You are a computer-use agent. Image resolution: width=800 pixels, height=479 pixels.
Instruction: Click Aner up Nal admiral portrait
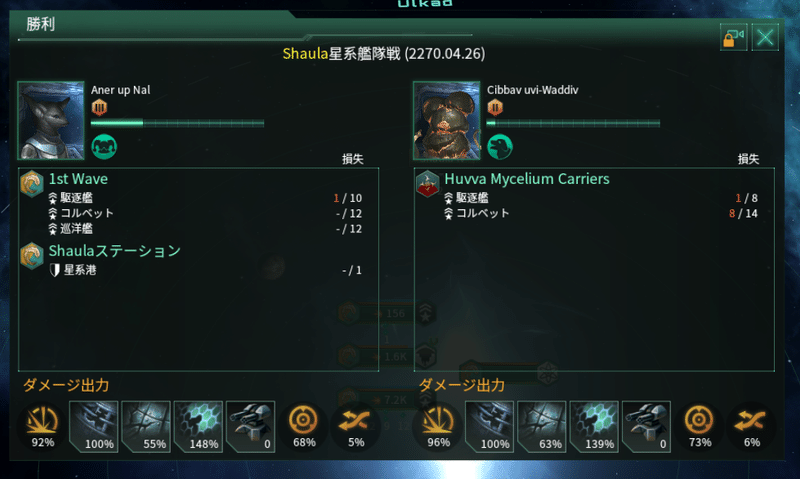click(x=51, y=120)
